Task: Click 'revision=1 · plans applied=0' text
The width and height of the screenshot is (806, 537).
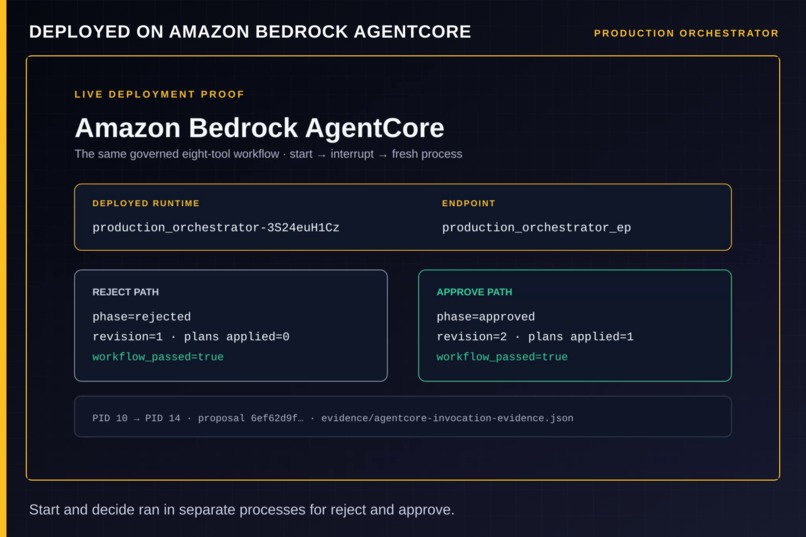Action: [x=191, y=337]
